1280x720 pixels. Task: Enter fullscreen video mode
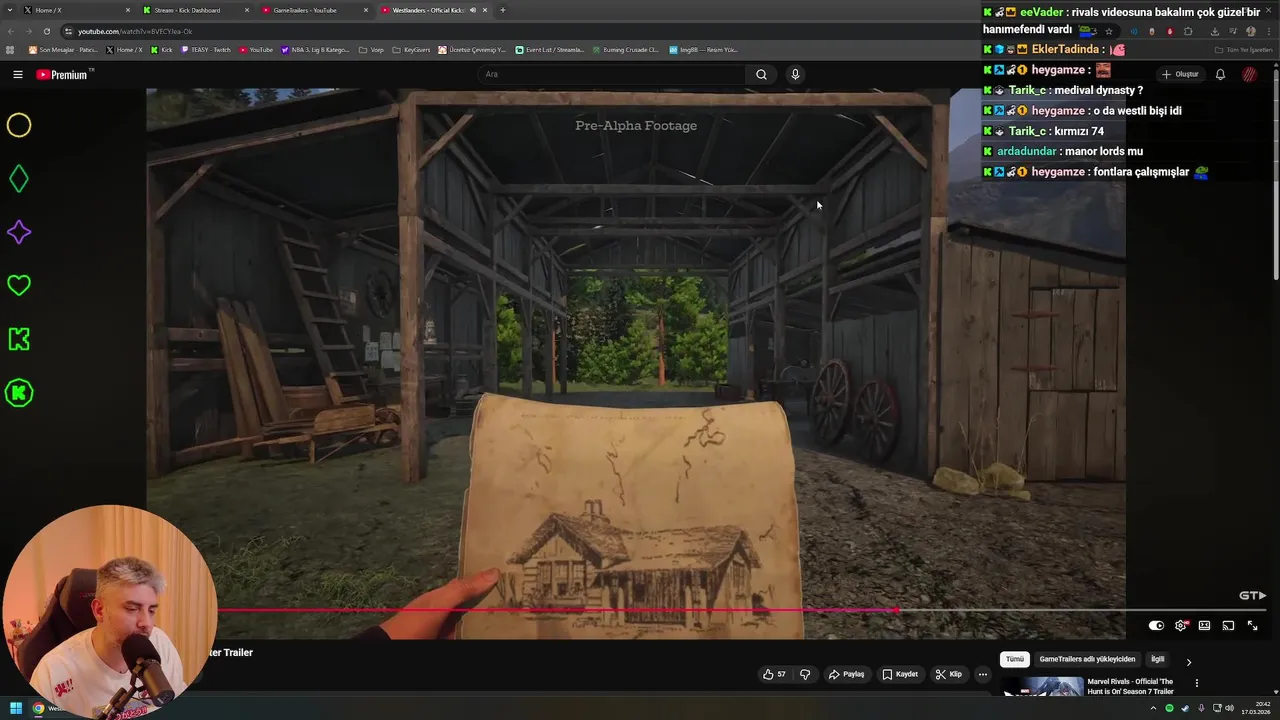pos(1252,626)
